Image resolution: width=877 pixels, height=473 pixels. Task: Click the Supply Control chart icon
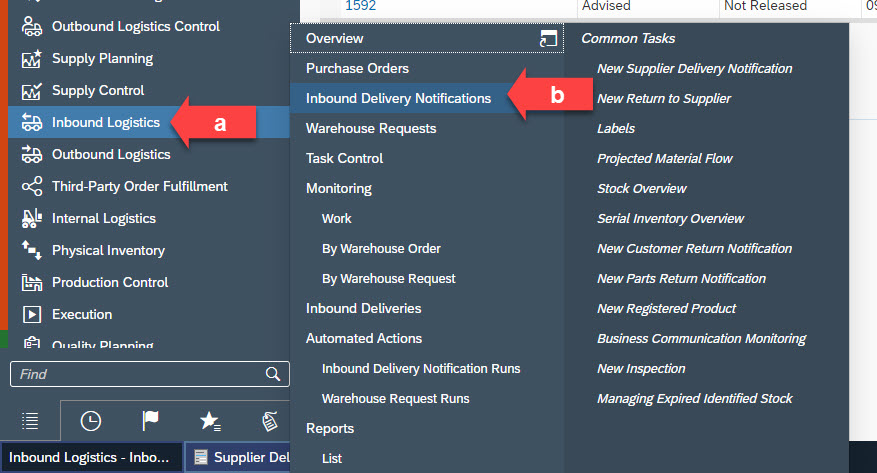31,91
